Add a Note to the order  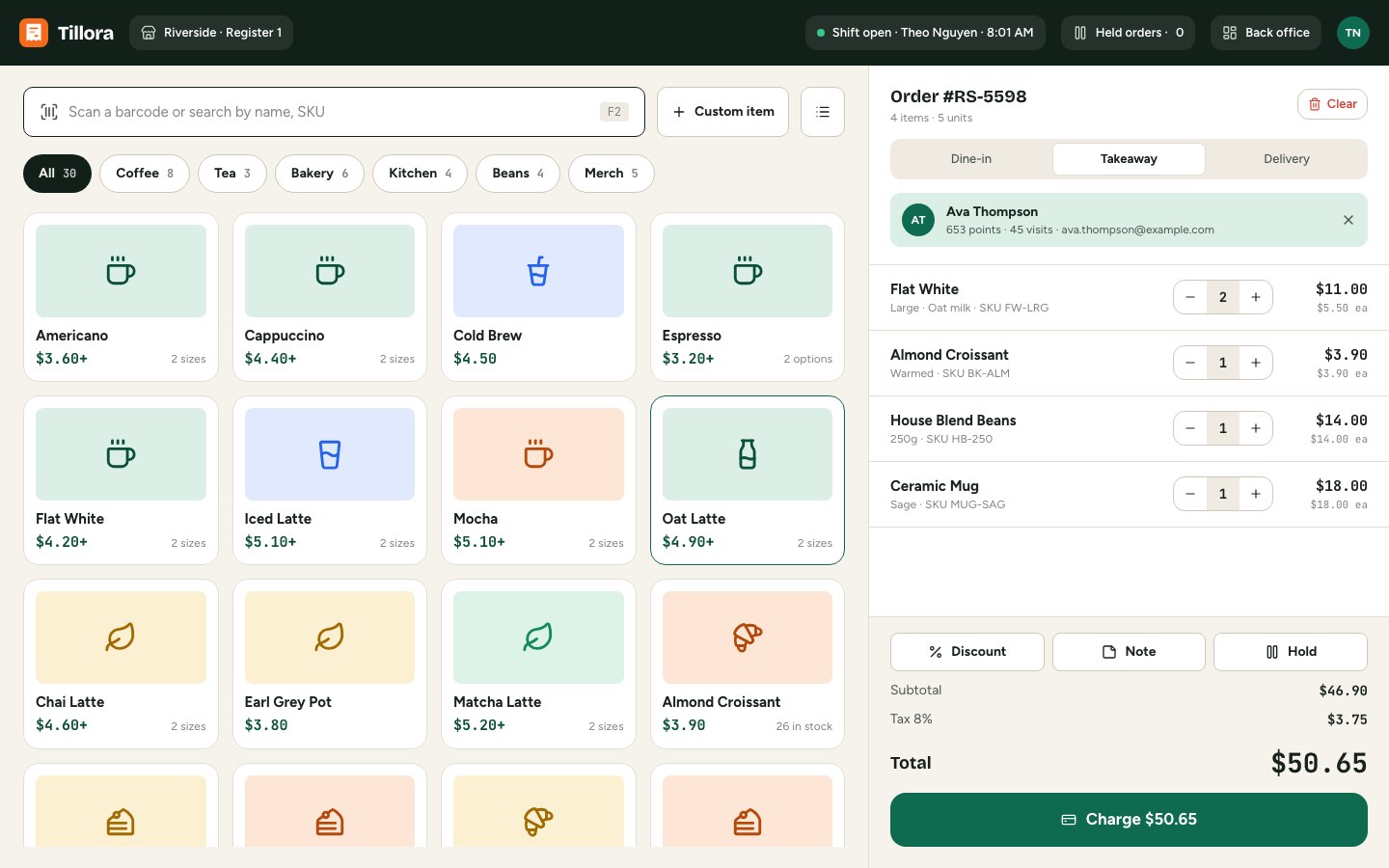(x=1129, y=652)
